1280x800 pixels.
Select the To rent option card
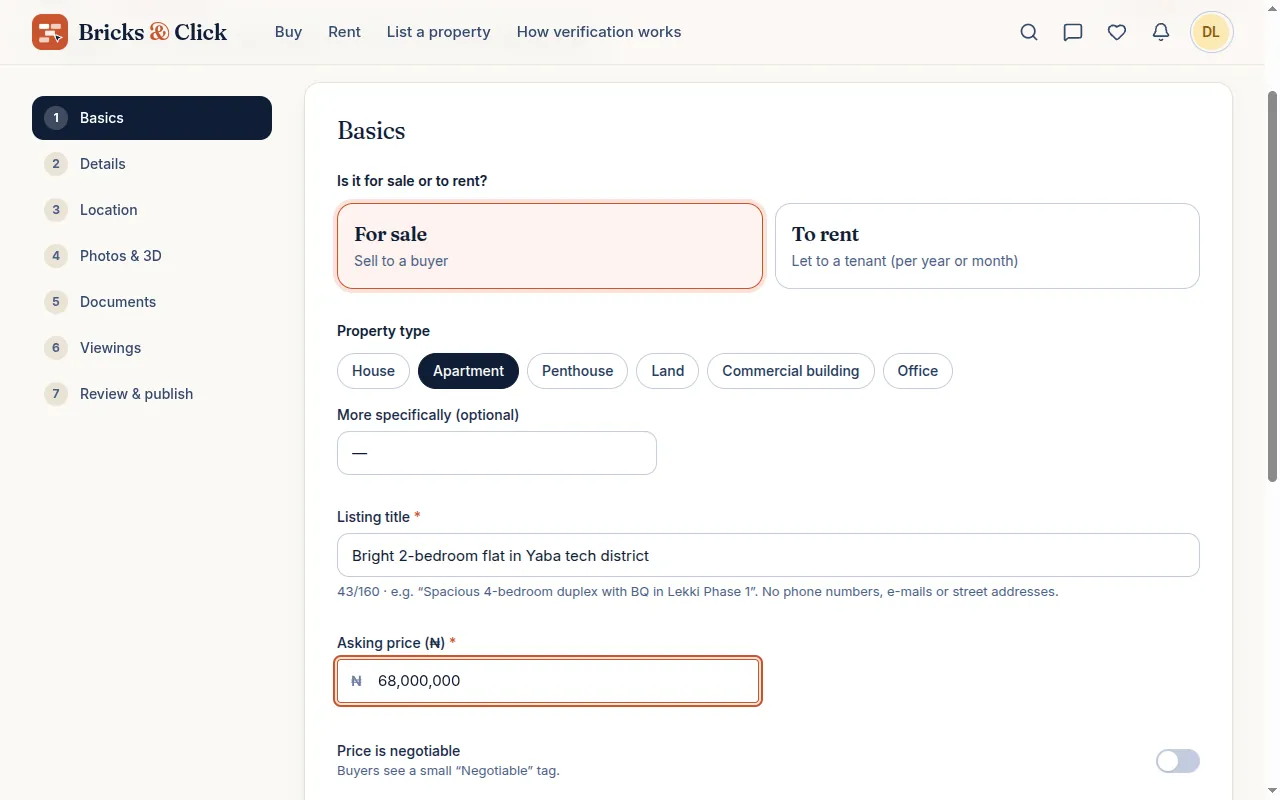click(987, 246)
